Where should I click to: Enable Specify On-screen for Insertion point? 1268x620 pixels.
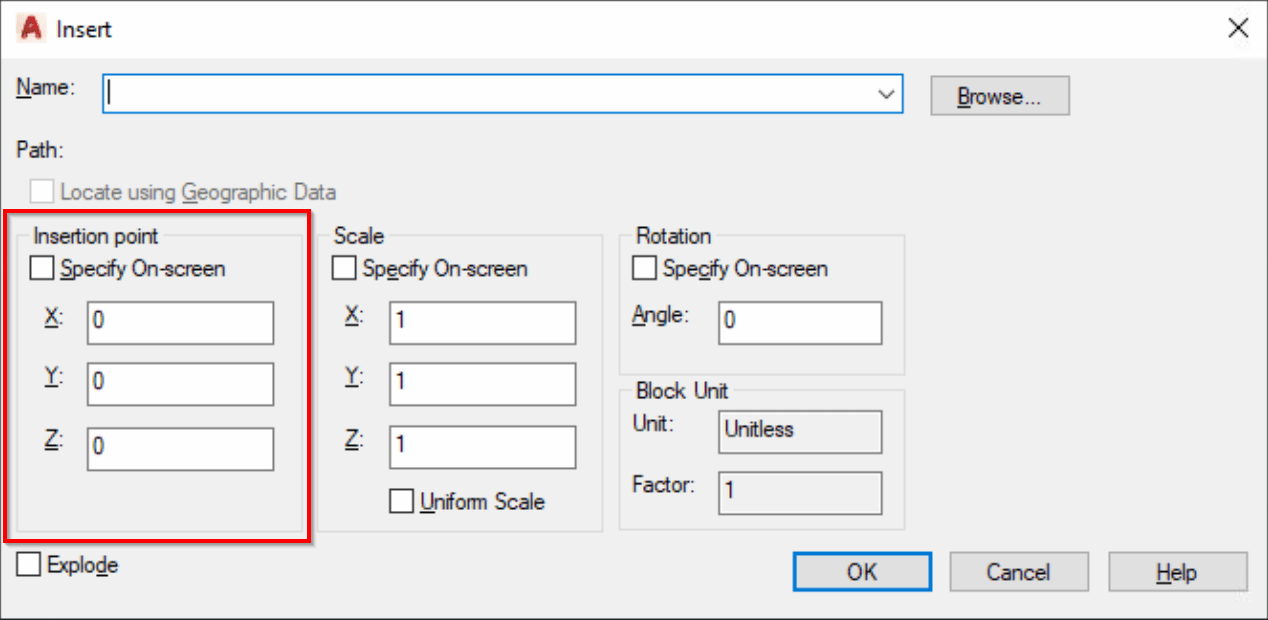(41, 268)
